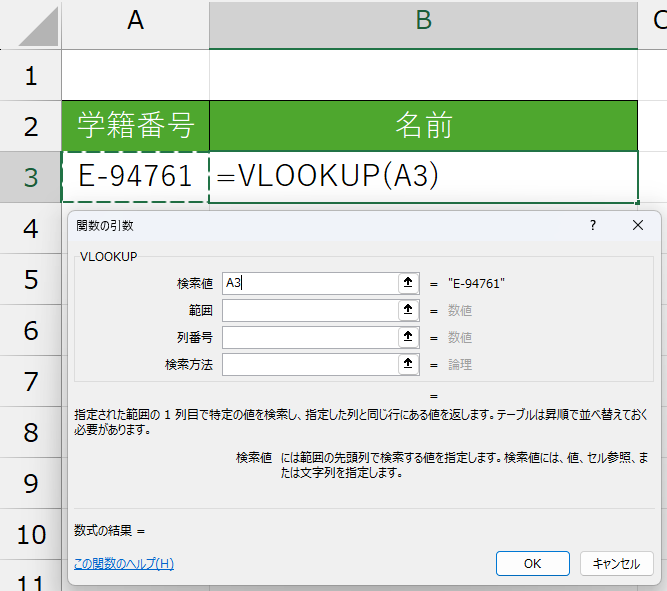Click the select all corner triangle
The image size is (667, 591).
tap(40, 27)
